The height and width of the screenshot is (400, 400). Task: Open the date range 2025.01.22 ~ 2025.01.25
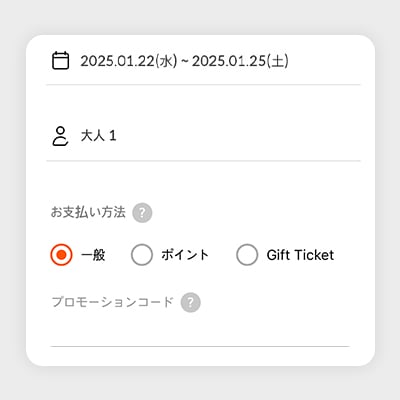[x=203, y=61]
